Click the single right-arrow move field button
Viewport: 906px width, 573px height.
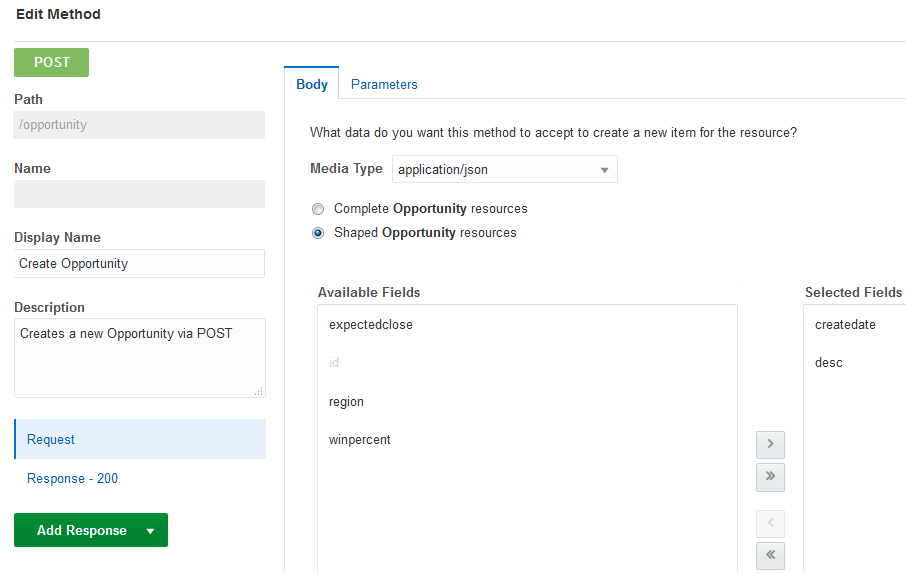(770, 445)
